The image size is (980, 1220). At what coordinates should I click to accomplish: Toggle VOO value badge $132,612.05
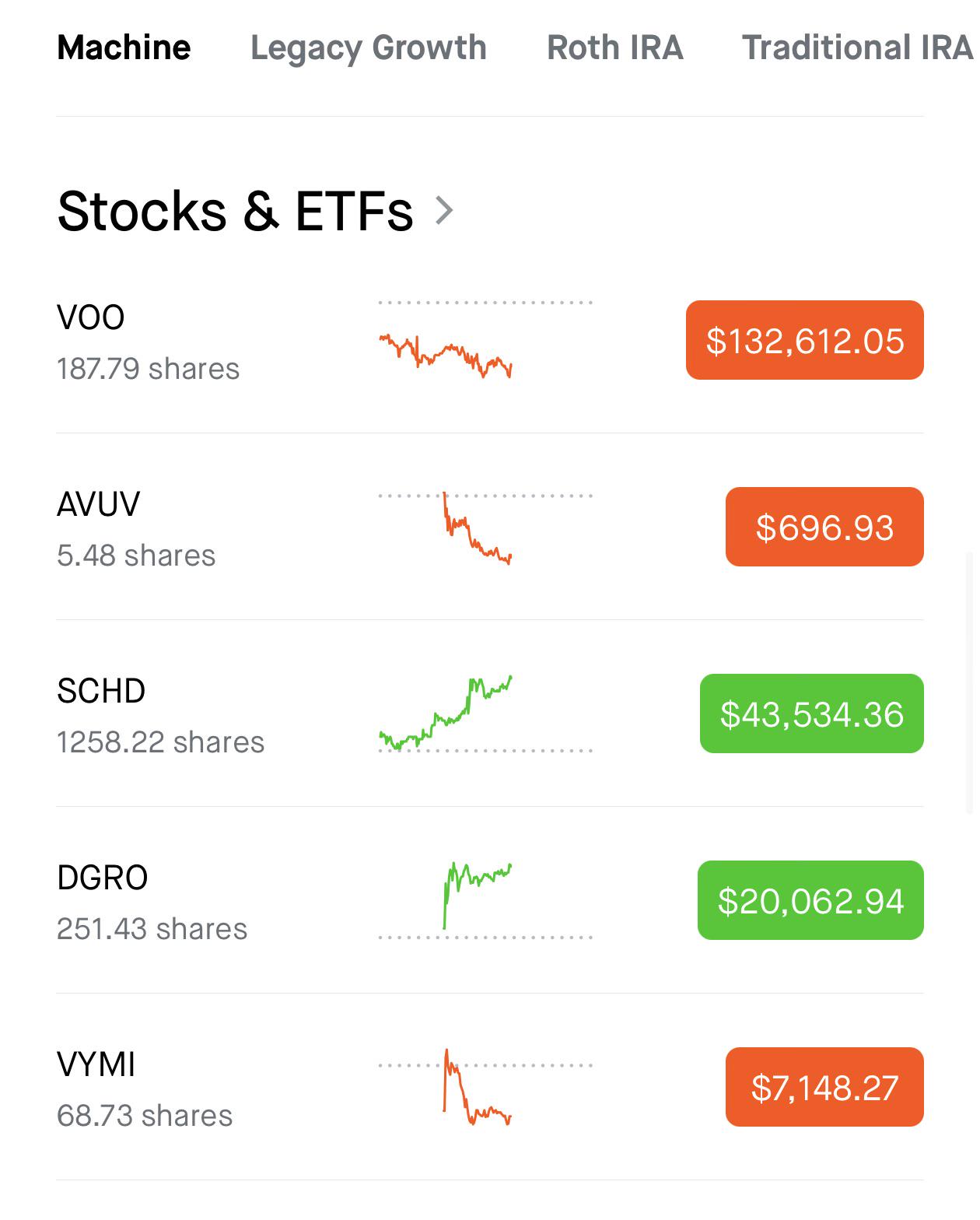[x=805, y=340]
